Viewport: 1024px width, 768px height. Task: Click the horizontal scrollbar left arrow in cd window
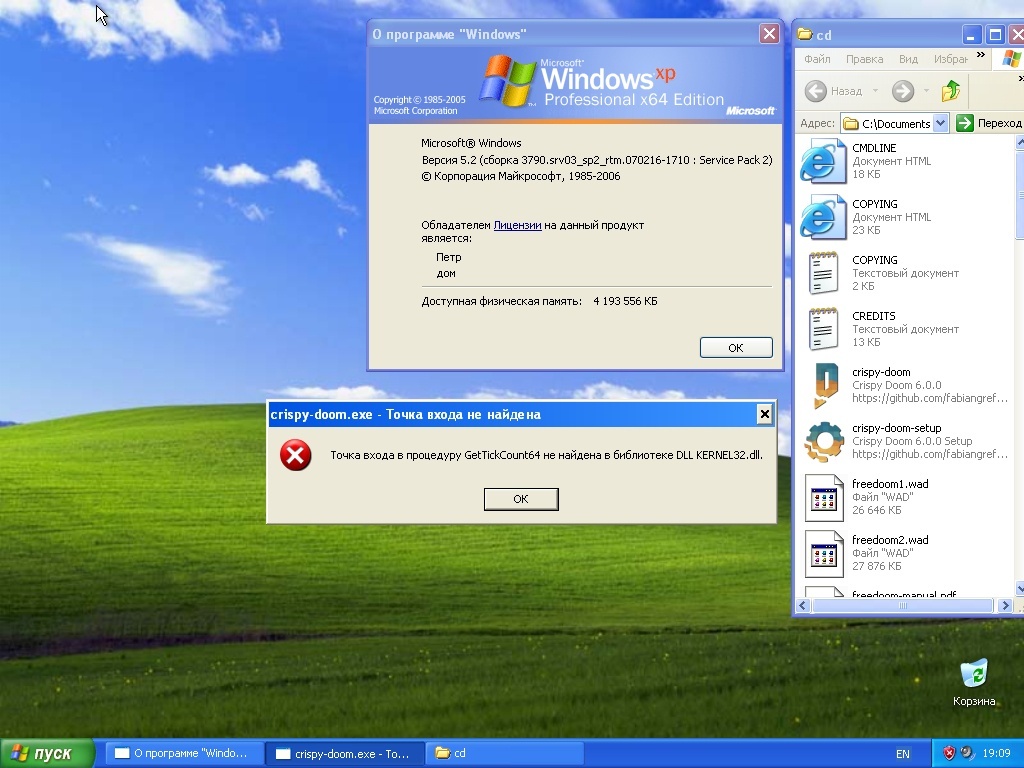coord(803,605)
